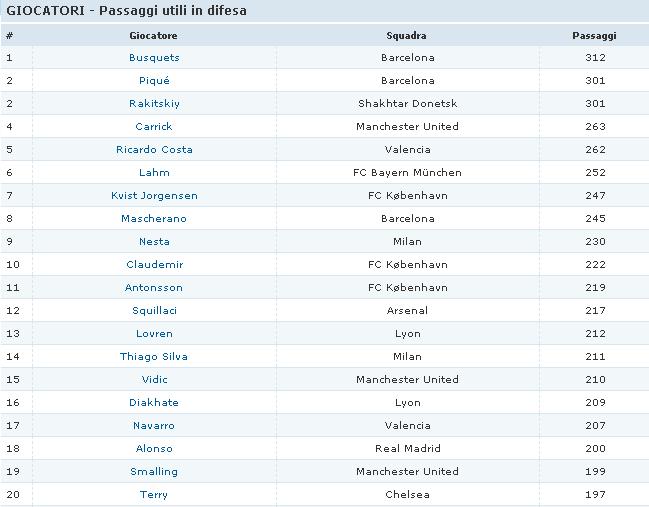This screenshot has height=507, width=649.
Task: Open the Thiago Silva link
Action: (x=154, y=357)
